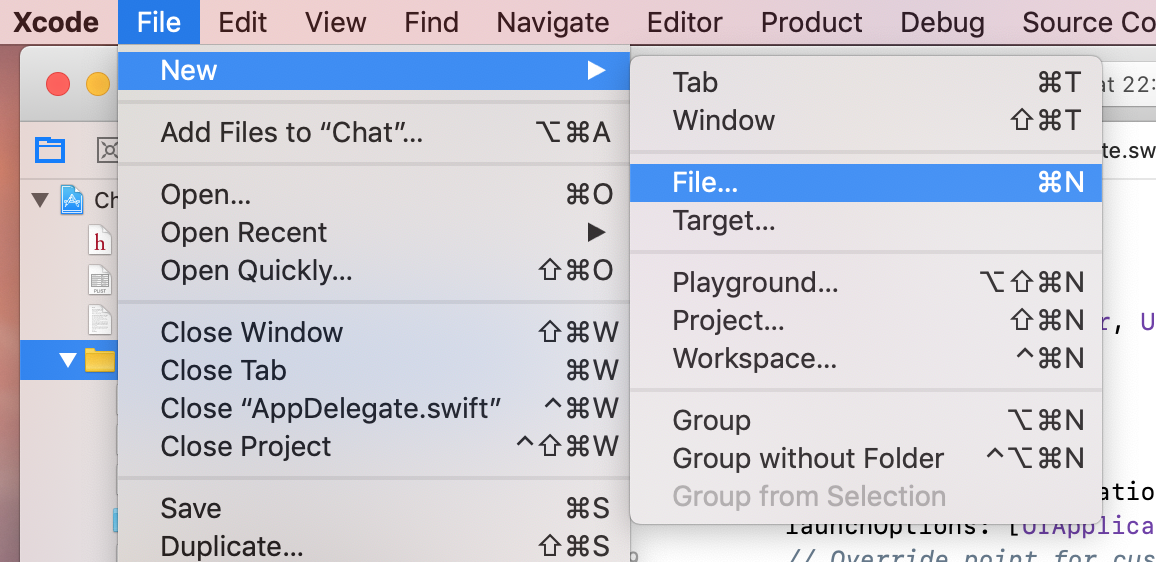Screen dimensions: 1156x562
Task: Open the Source Control menu
Action: (x=1089, y=22)
